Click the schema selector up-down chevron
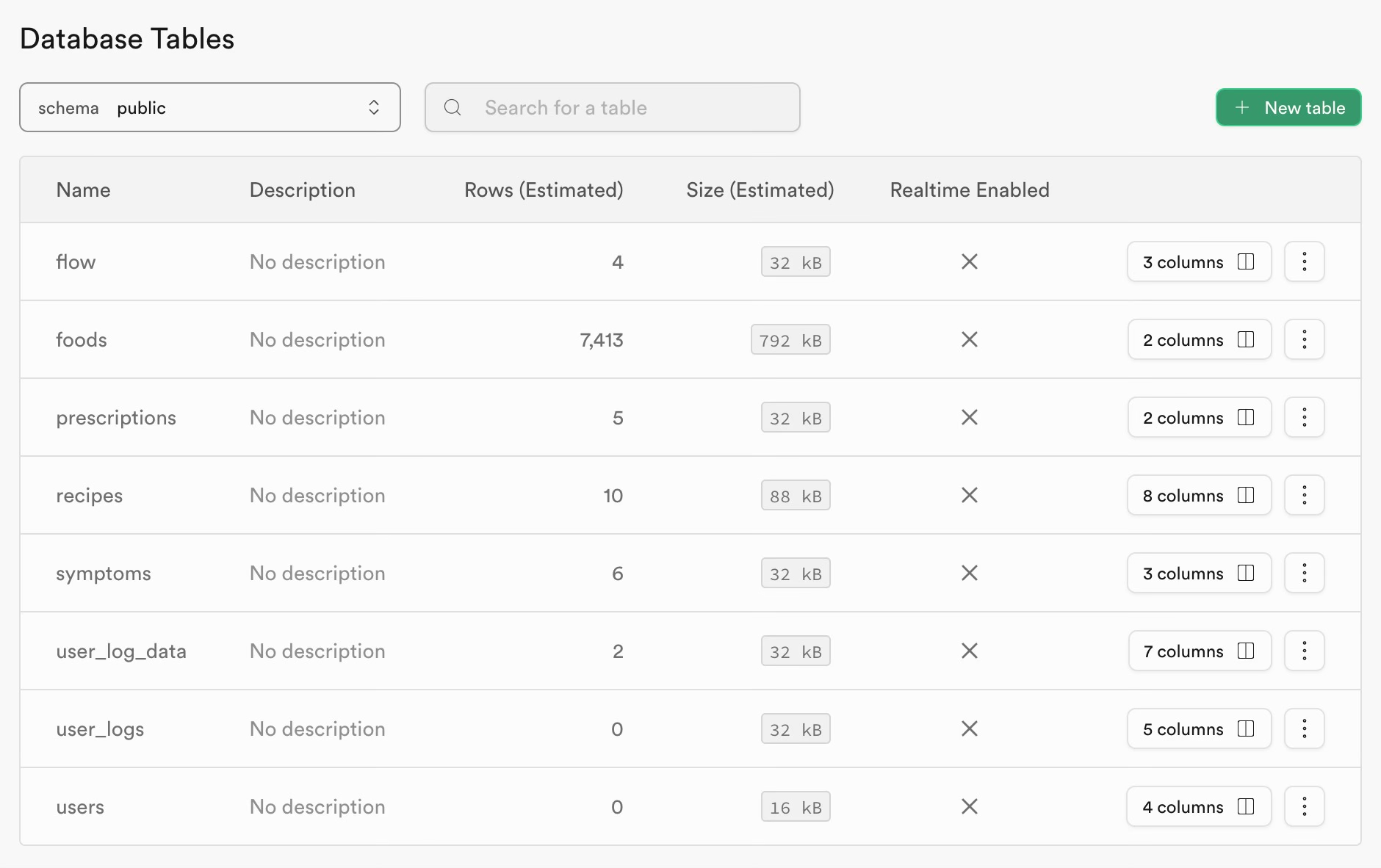This screenshot has width=1381, height=868. [374, 107]
